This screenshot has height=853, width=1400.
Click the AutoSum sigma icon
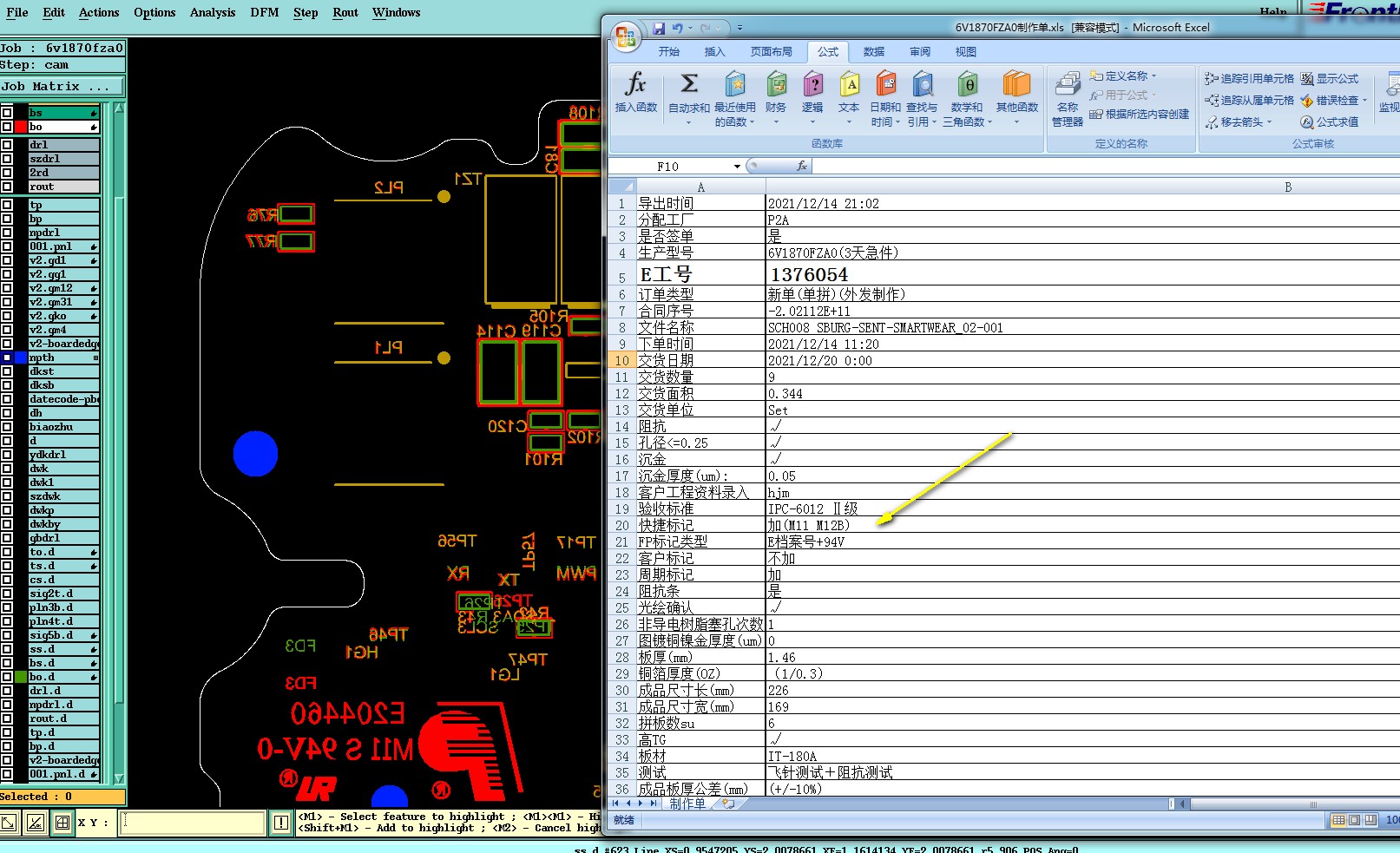[689, 84]
